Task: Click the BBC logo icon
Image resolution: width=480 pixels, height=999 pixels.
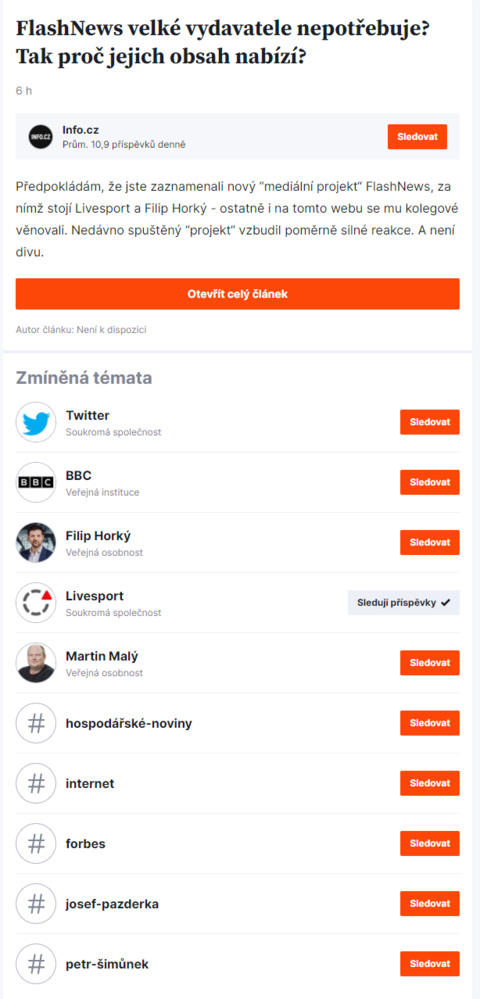Action: (36, 482)
